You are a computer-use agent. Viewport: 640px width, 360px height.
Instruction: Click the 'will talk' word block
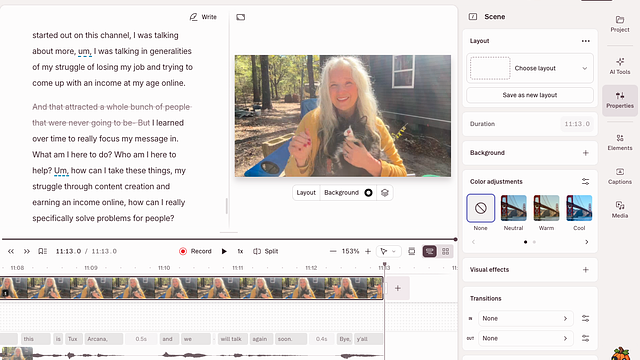(233, 339)
